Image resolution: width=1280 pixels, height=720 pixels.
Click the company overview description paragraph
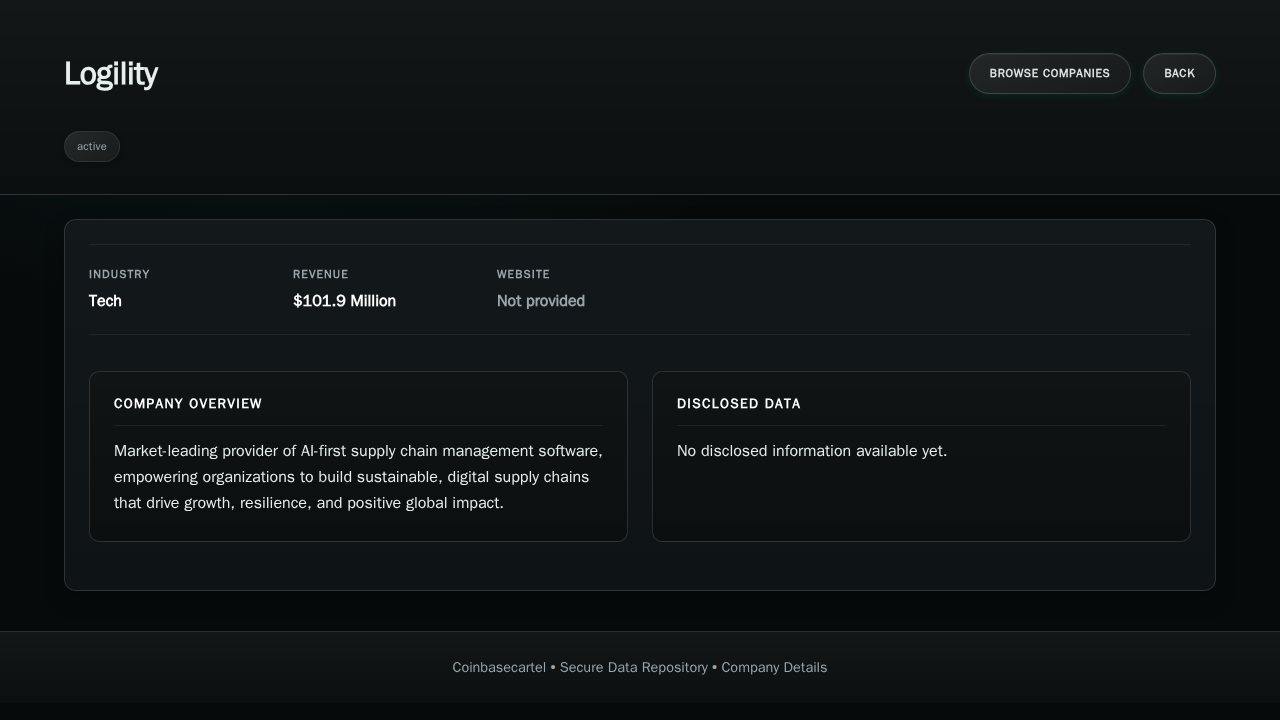click(358, 477)
